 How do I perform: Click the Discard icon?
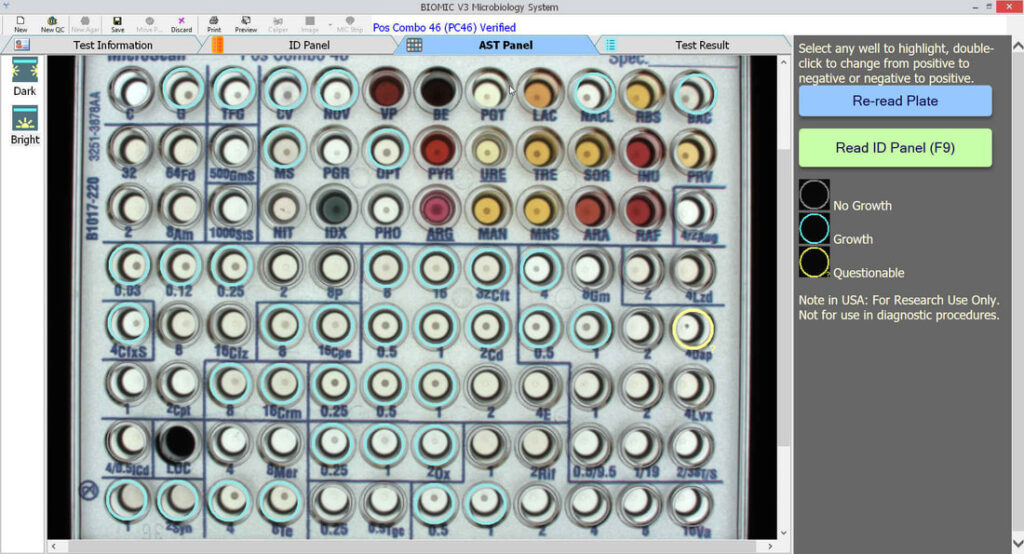tap(182, 25)
